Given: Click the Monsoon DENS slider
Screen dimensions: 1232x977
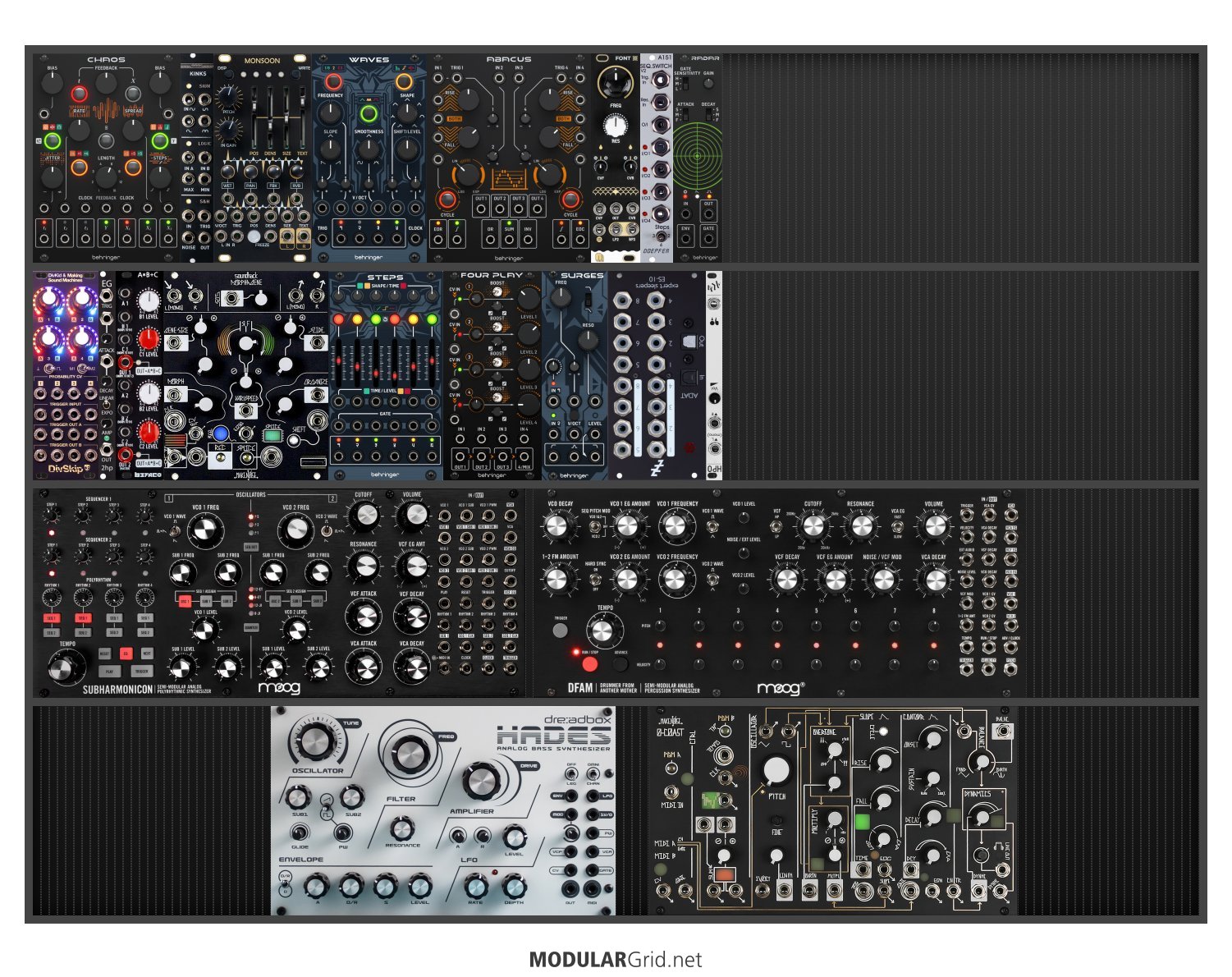Looking at the screenshot, I should [x=271, y=117].
